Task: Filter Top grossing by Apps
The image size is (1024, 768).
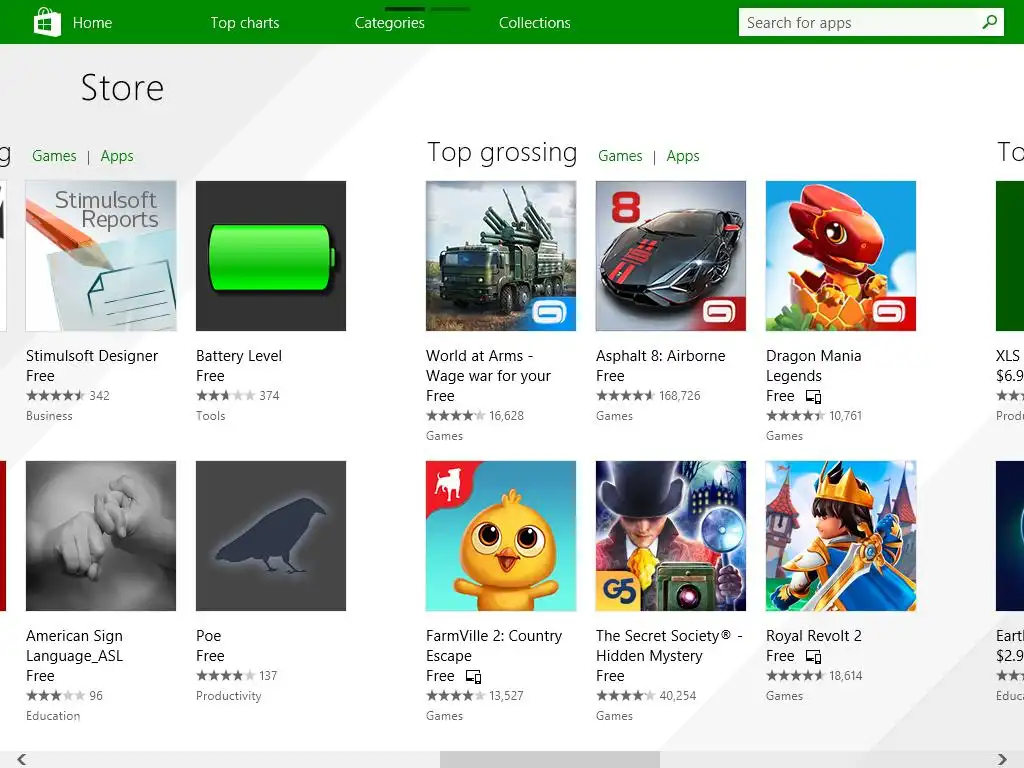Action: click(682, 156)
